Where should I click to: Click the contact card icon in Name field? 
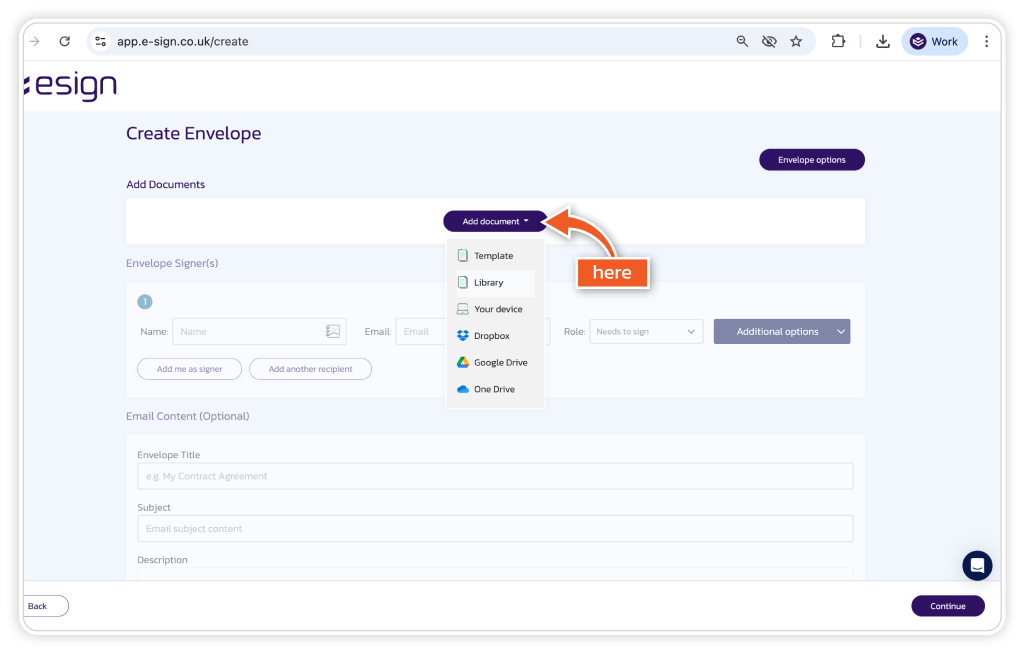(333, 332)
